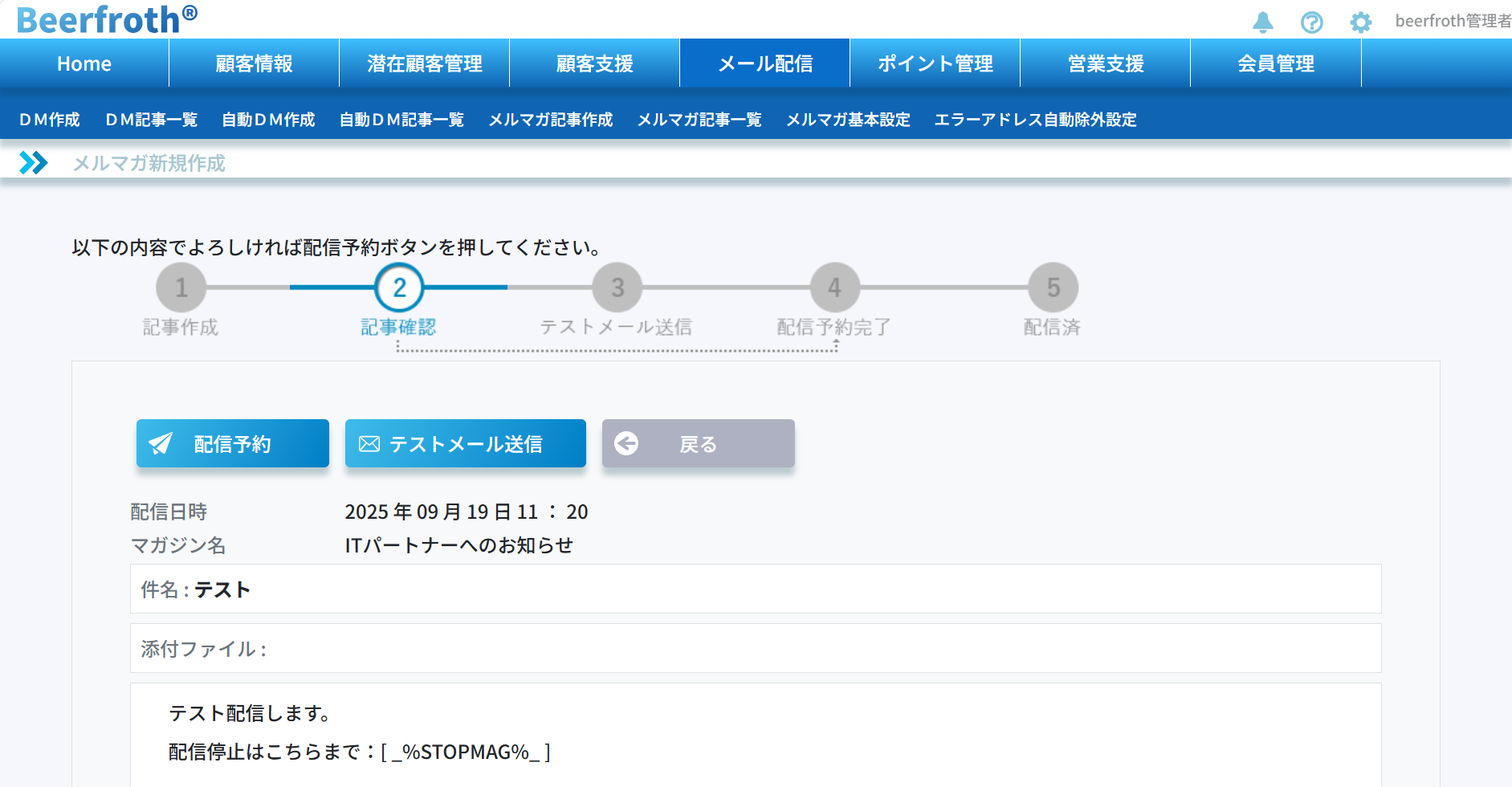Open help via question mark icon
Image resolution: width=1512 pixels, height=787 pixels.
pyautogui.click(x=1312, y=22)
